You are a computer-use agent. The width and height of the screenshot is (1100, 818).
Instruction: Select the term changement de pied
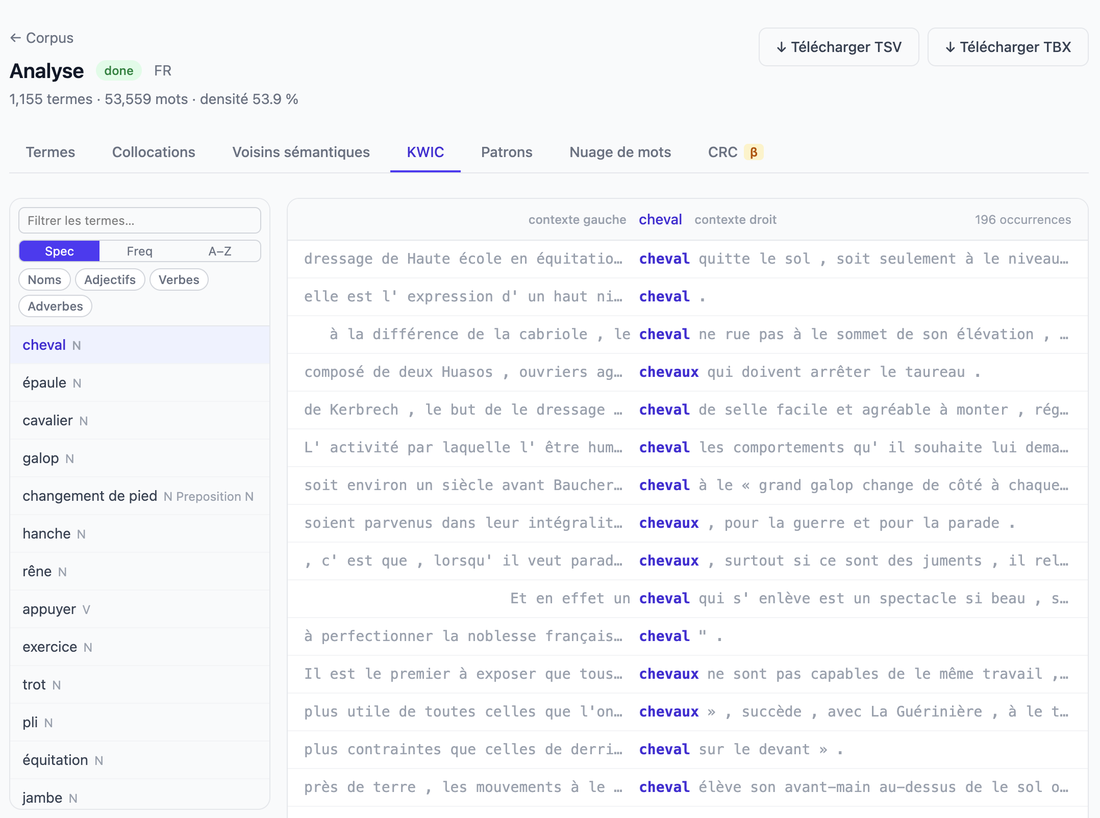pyautogui.click(x=140, y=496)
